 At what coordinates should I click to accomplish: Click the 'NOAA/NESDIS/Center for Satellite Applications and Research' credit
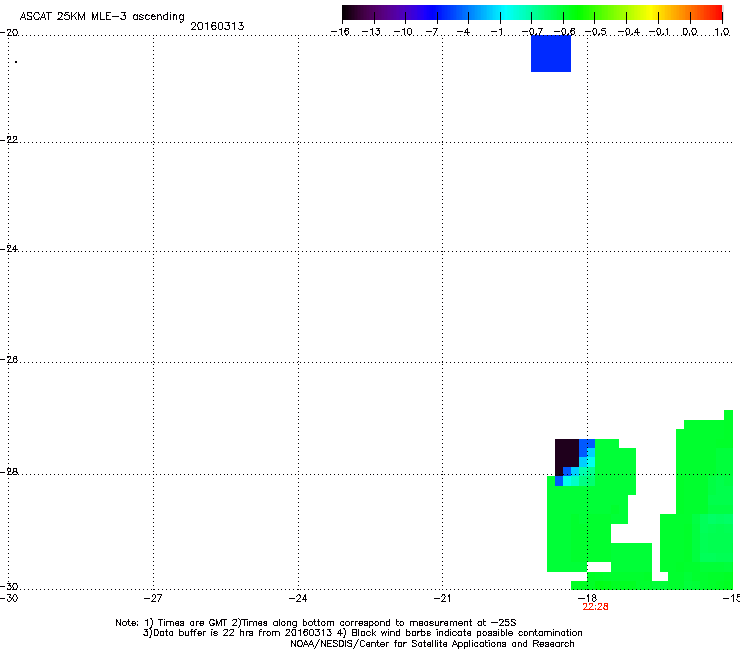[432, 644]
